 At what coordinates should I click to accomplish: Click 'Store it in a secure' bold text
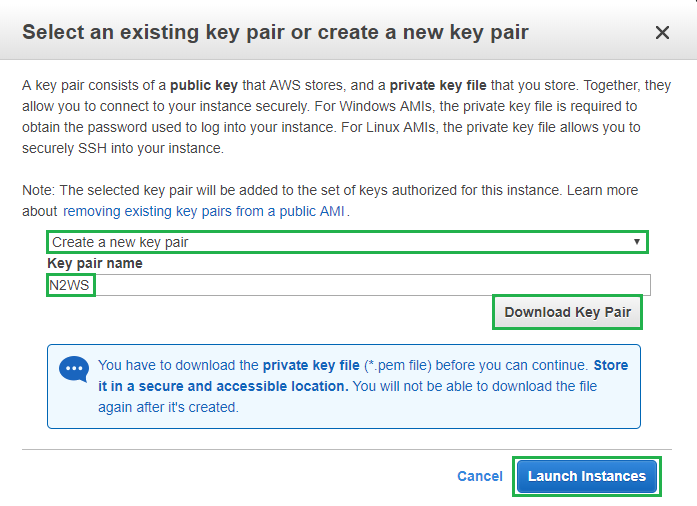tap(250, 386)
